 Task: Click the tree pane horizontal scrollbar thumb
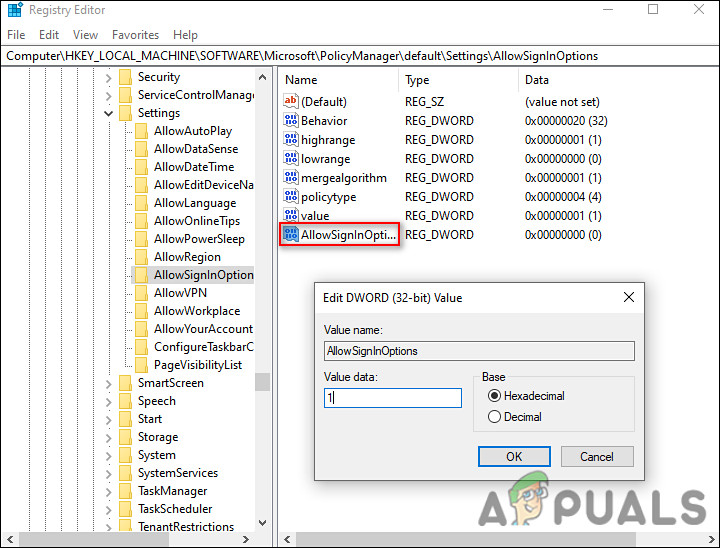(94, 539)
